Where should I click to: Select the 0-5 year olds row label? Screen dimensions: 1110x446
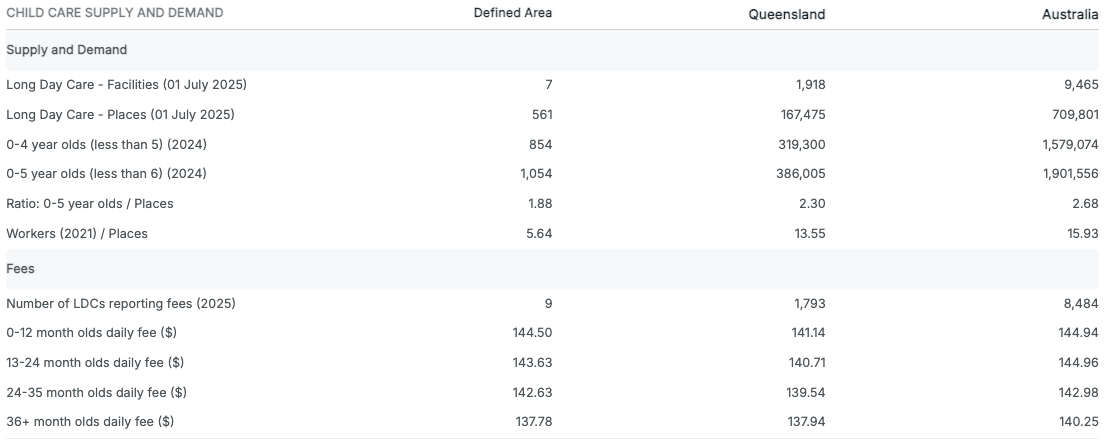click(107, 174)
